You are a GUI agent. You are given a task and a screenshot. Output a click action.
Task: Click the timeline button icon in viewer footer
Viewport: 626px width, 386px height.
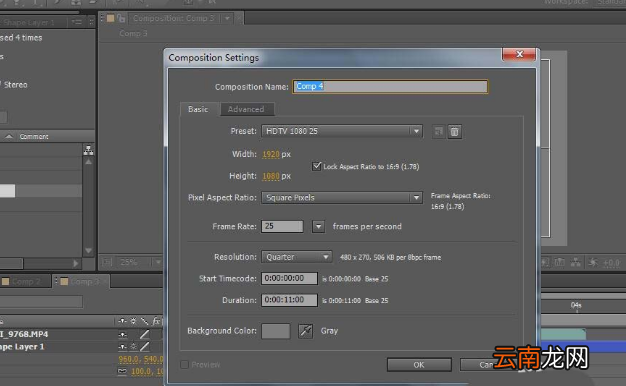point(559,262)
